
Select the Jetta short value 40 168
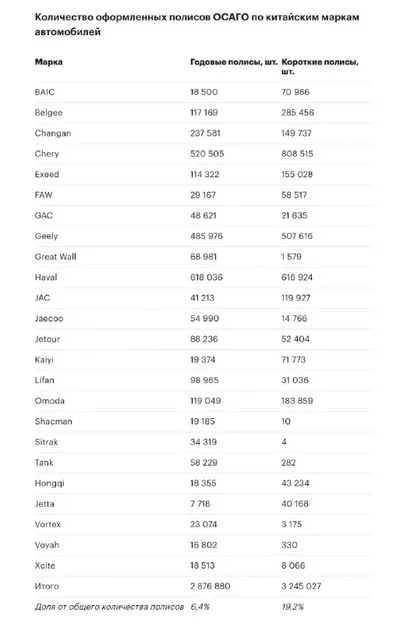pyautogui.click(x=295, y=504)
